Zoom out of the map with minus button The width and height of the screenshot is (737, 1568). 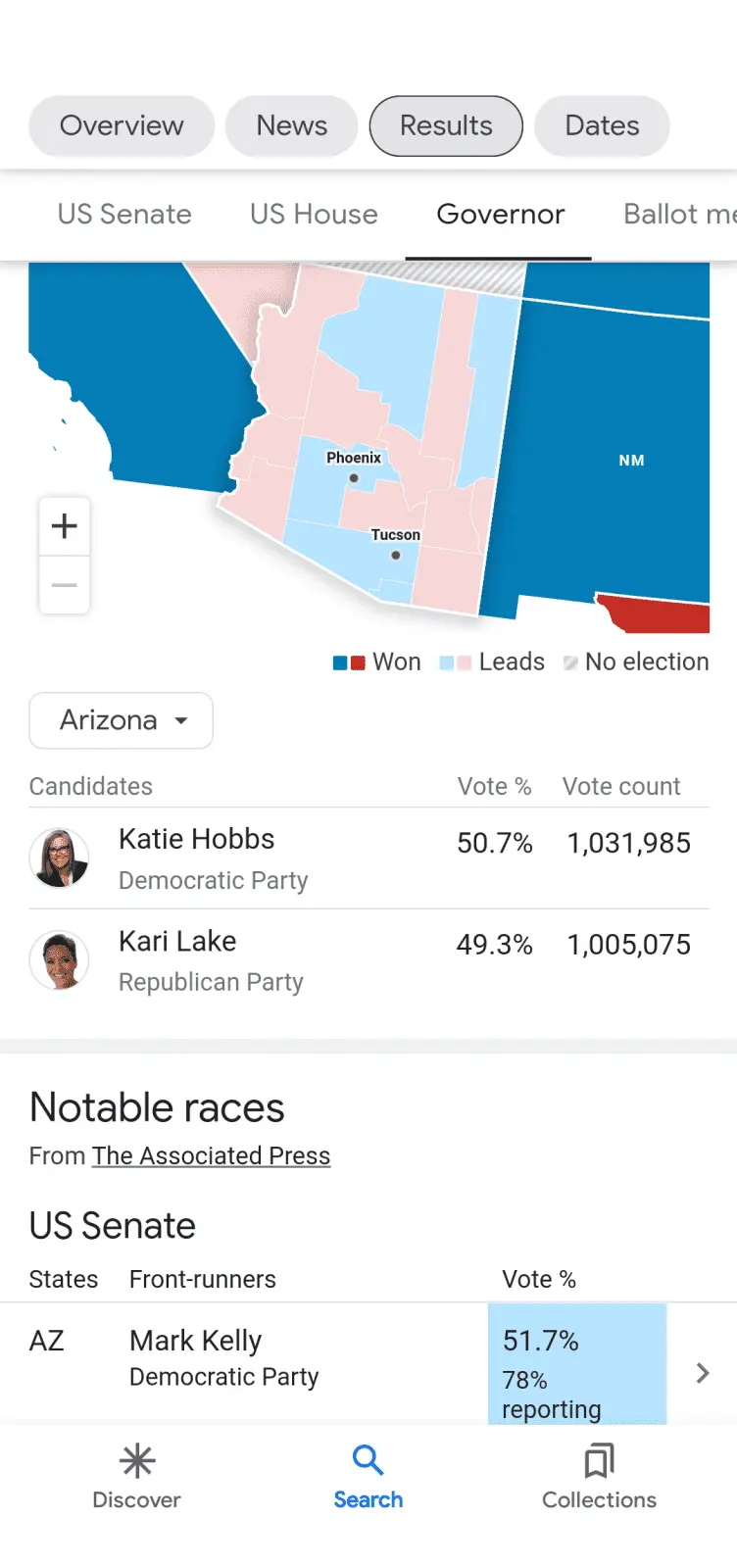(65, 585)
